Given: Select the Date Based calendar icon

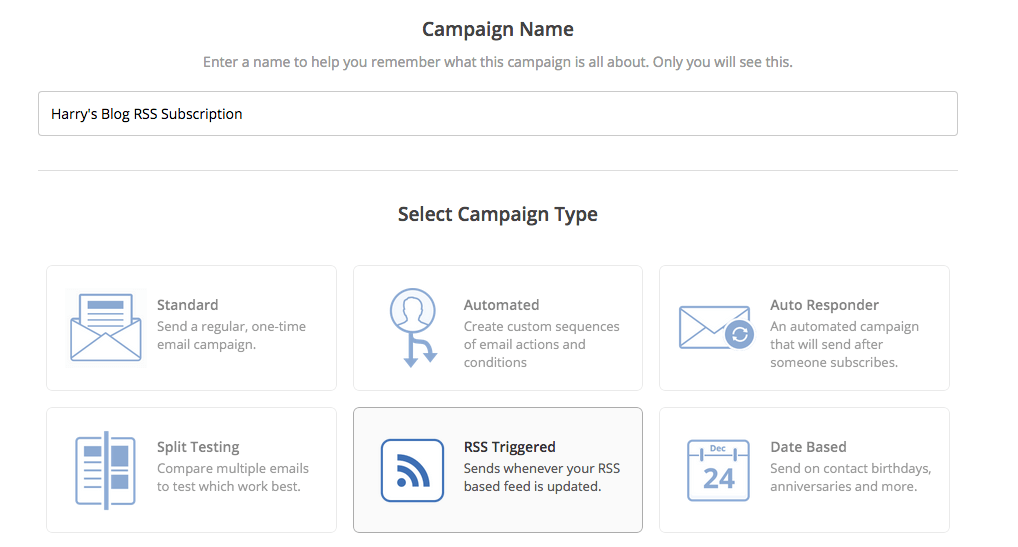Looking at the screenshot, I should (718, 470).
